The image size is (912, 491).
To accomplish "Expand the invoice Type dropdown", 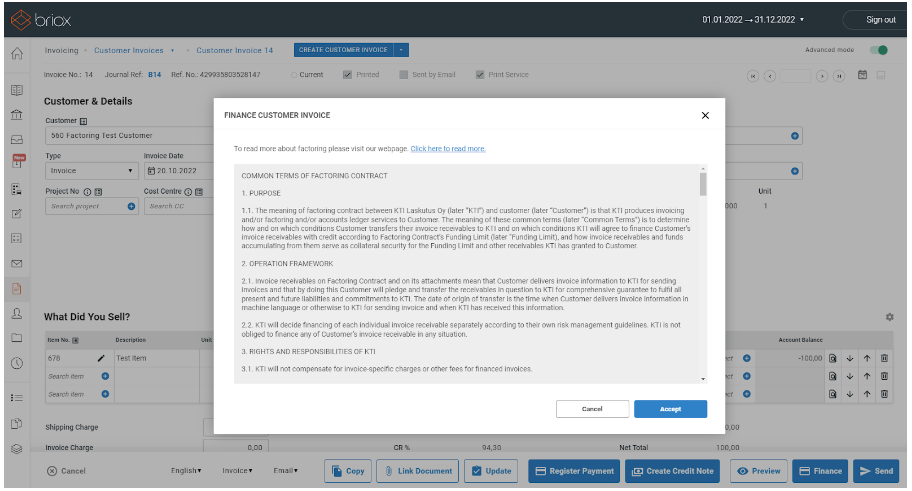I will (90, 171).
